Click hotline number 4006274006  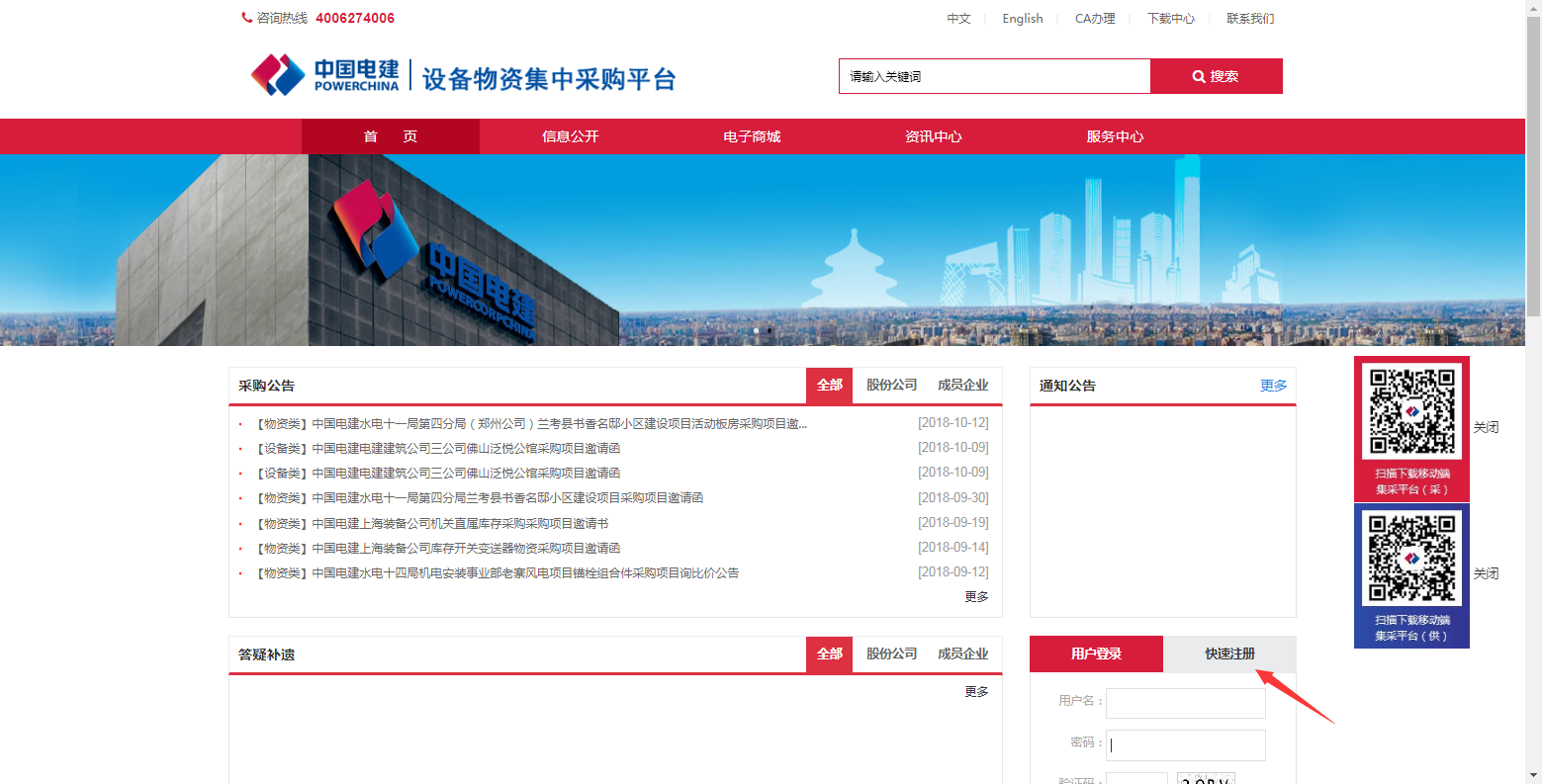(355, 18)
